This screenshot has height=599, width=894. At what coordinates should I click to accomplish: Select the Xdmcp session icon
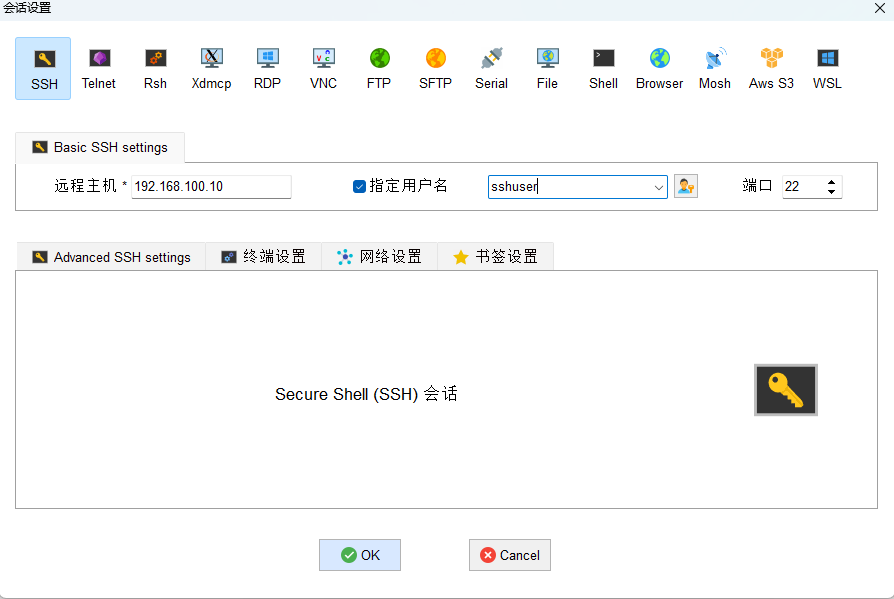(211, 68)
